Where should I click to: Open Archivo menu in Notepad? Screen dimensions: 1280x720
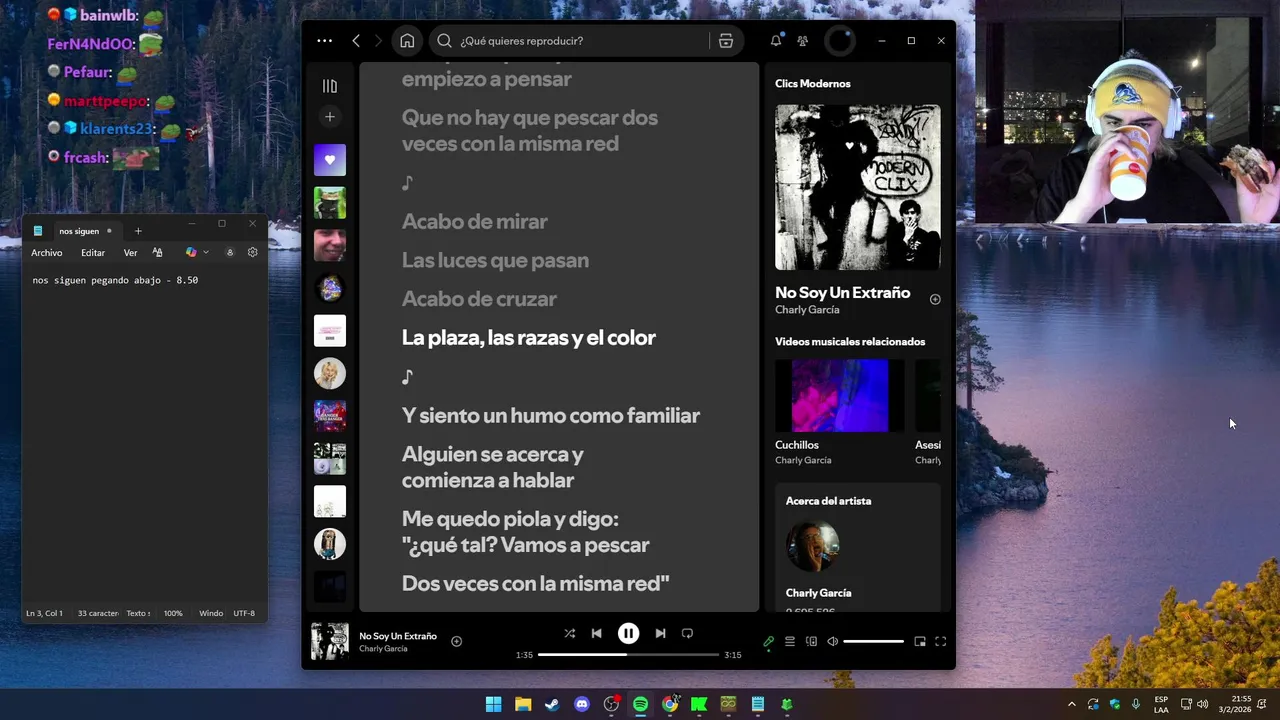click(47, 253)
